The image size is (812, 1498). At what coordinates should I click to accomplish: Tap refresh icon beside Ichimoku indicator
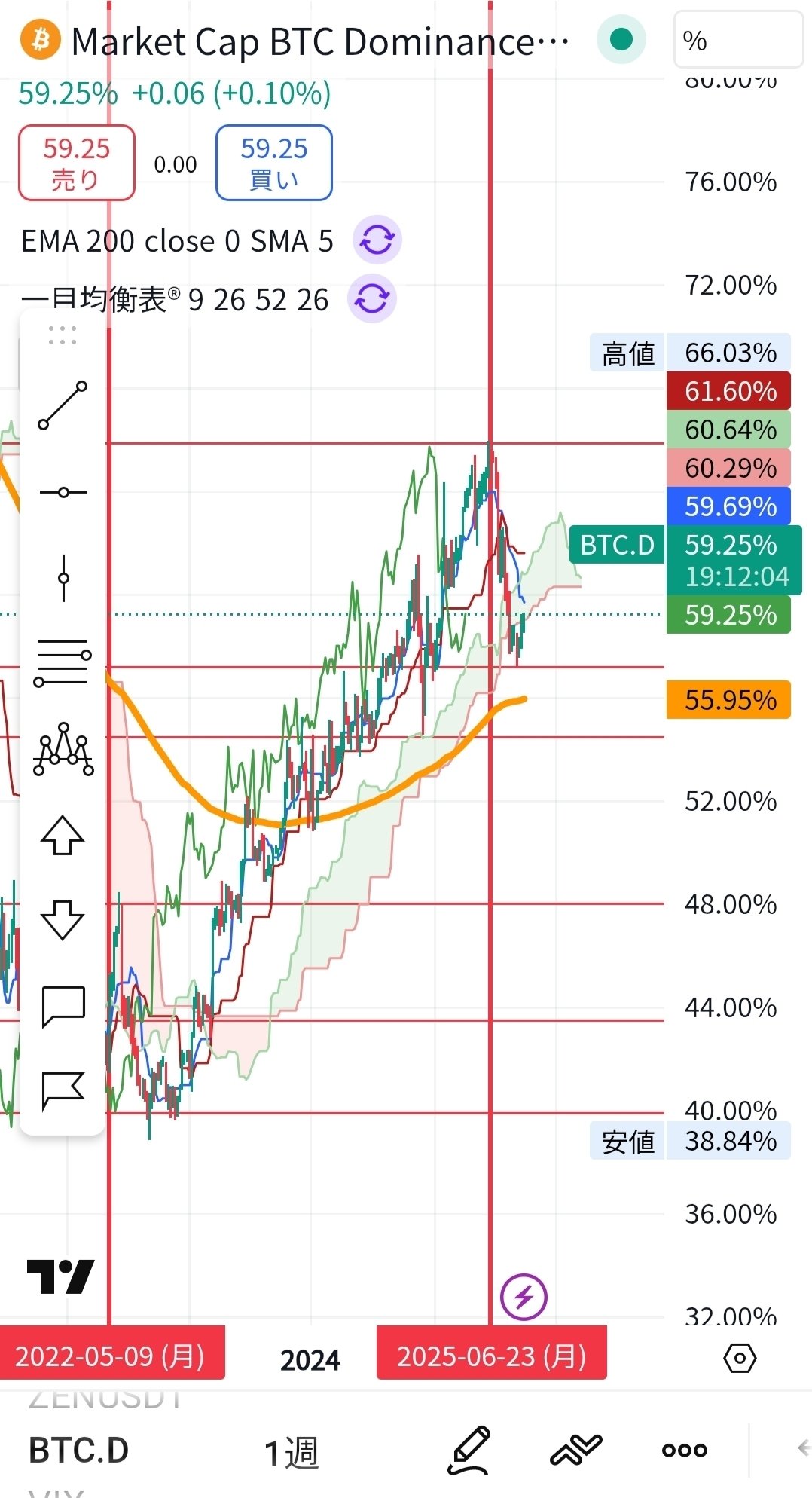coord(372,298)
